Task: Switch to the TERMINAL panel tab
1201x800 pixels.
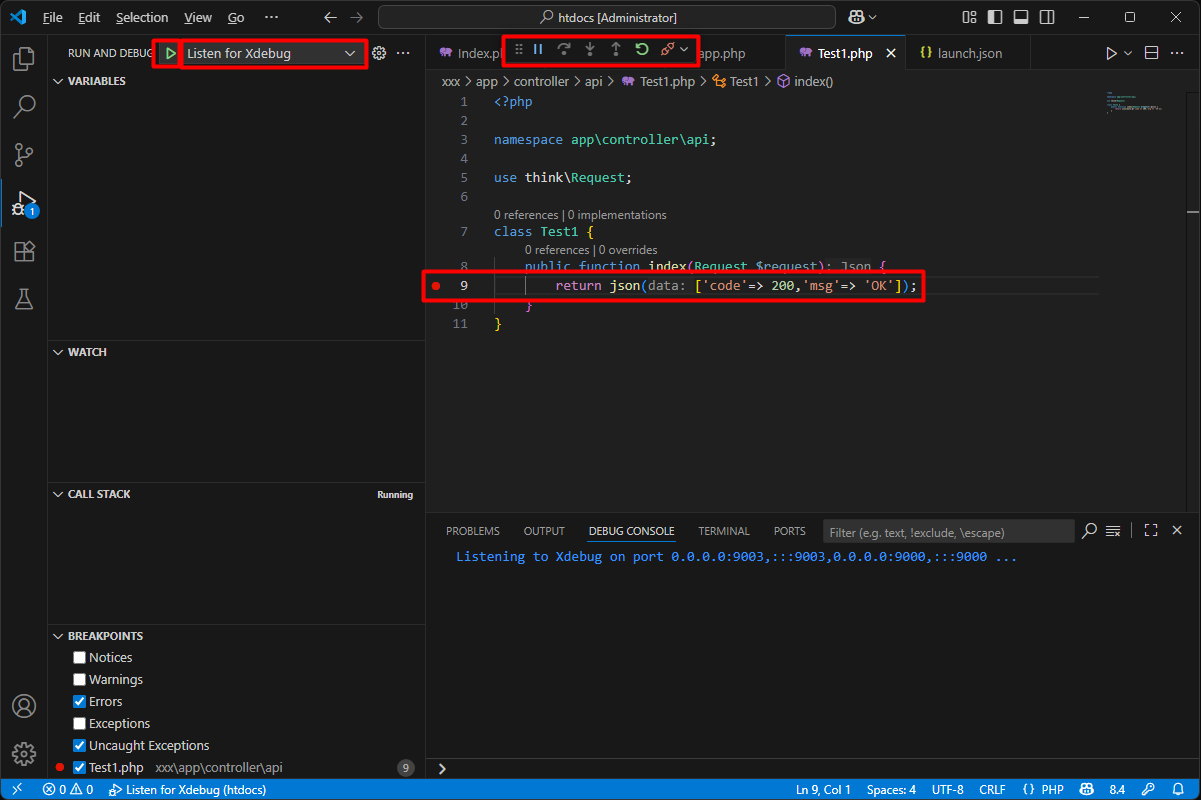Action: [x=724, y=531]
